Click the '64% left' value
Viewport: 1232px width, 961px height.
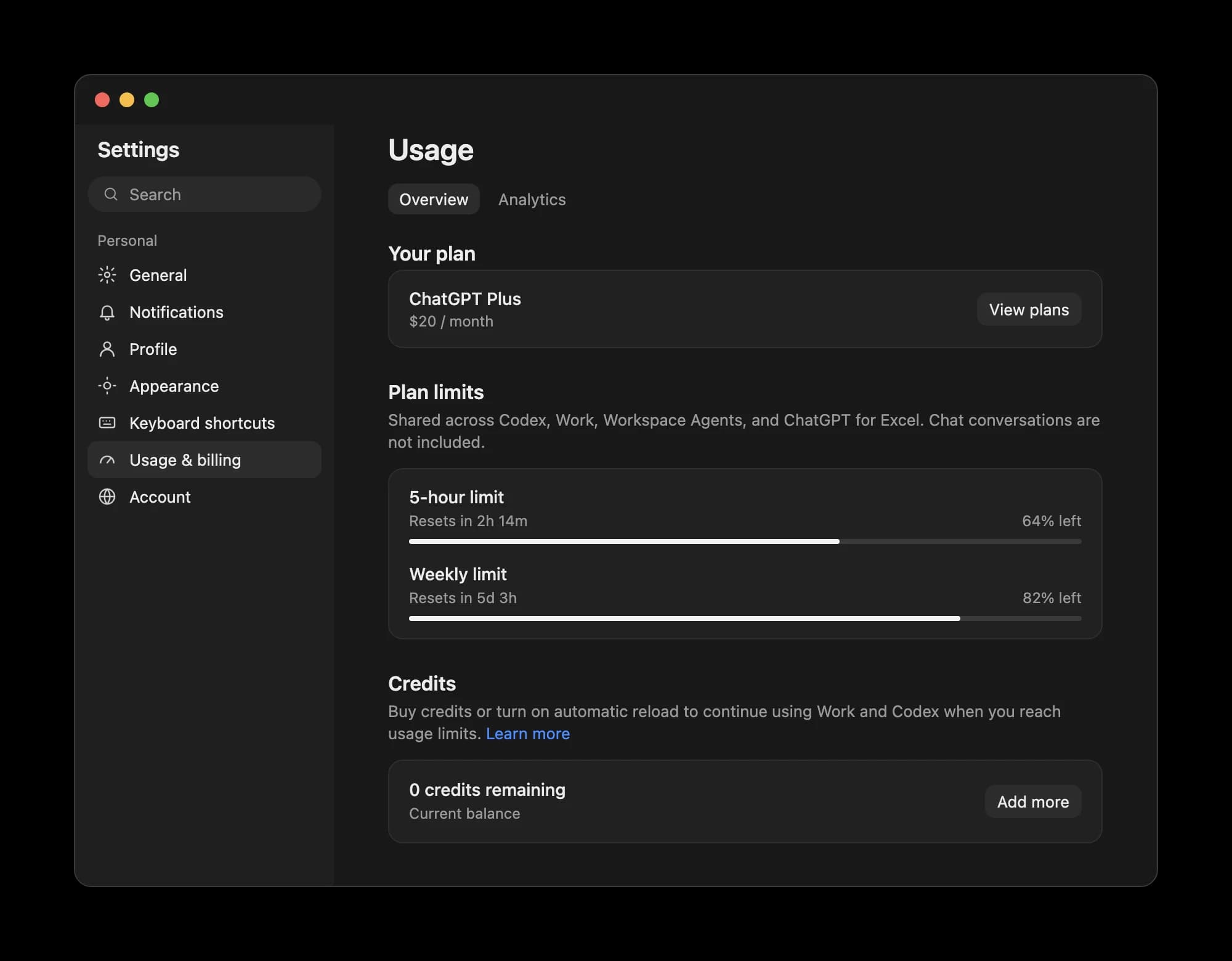pos(1052,521)
